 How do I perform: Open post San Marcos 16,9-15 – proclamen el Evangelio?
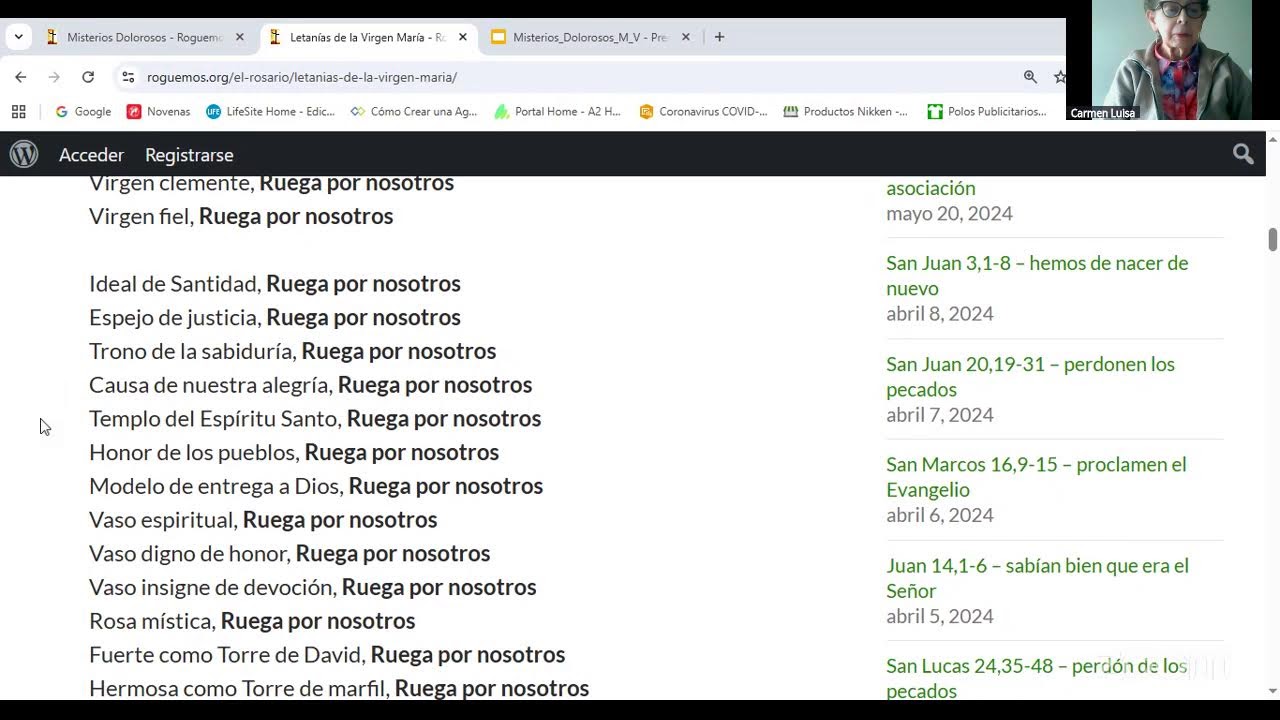point(1036,477)
